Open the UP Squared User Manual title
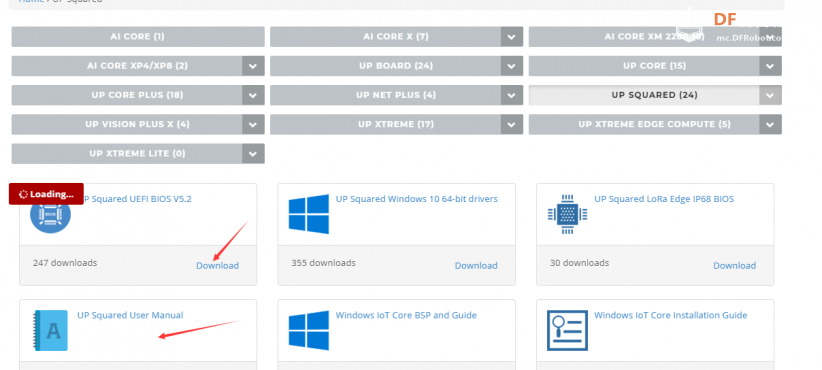Image resolution: width=822 pixels, height=370 pixels. [130, 315]
